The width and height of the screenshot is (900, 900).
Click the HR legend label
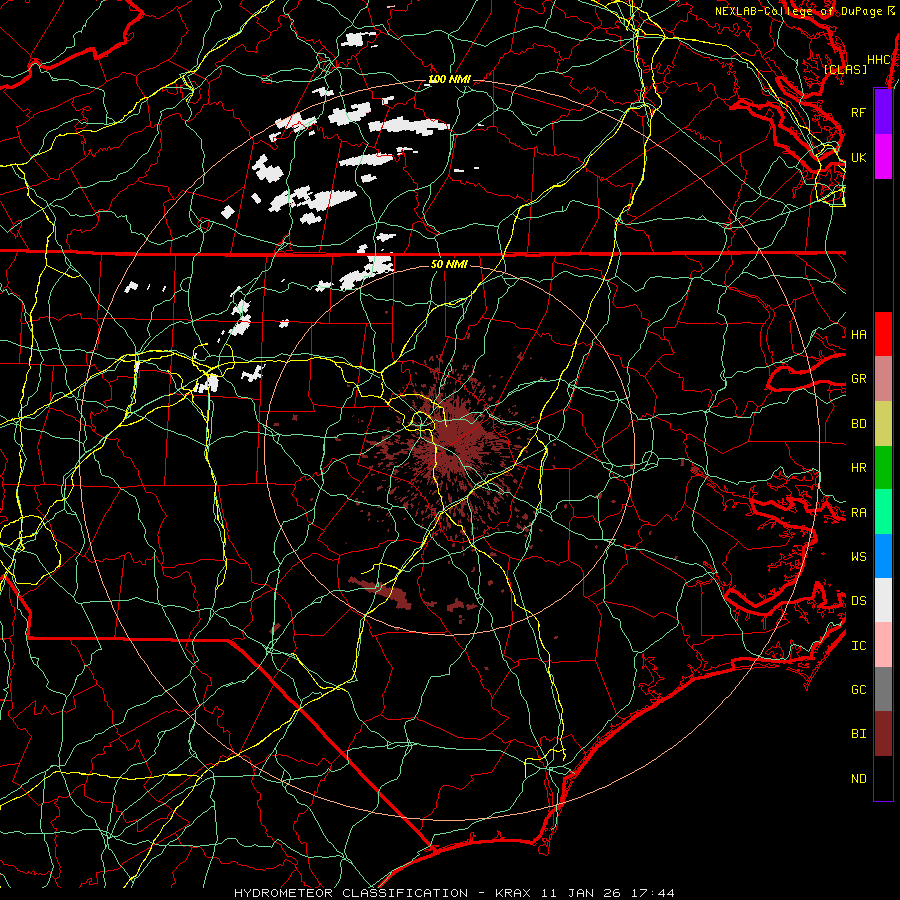858,468
